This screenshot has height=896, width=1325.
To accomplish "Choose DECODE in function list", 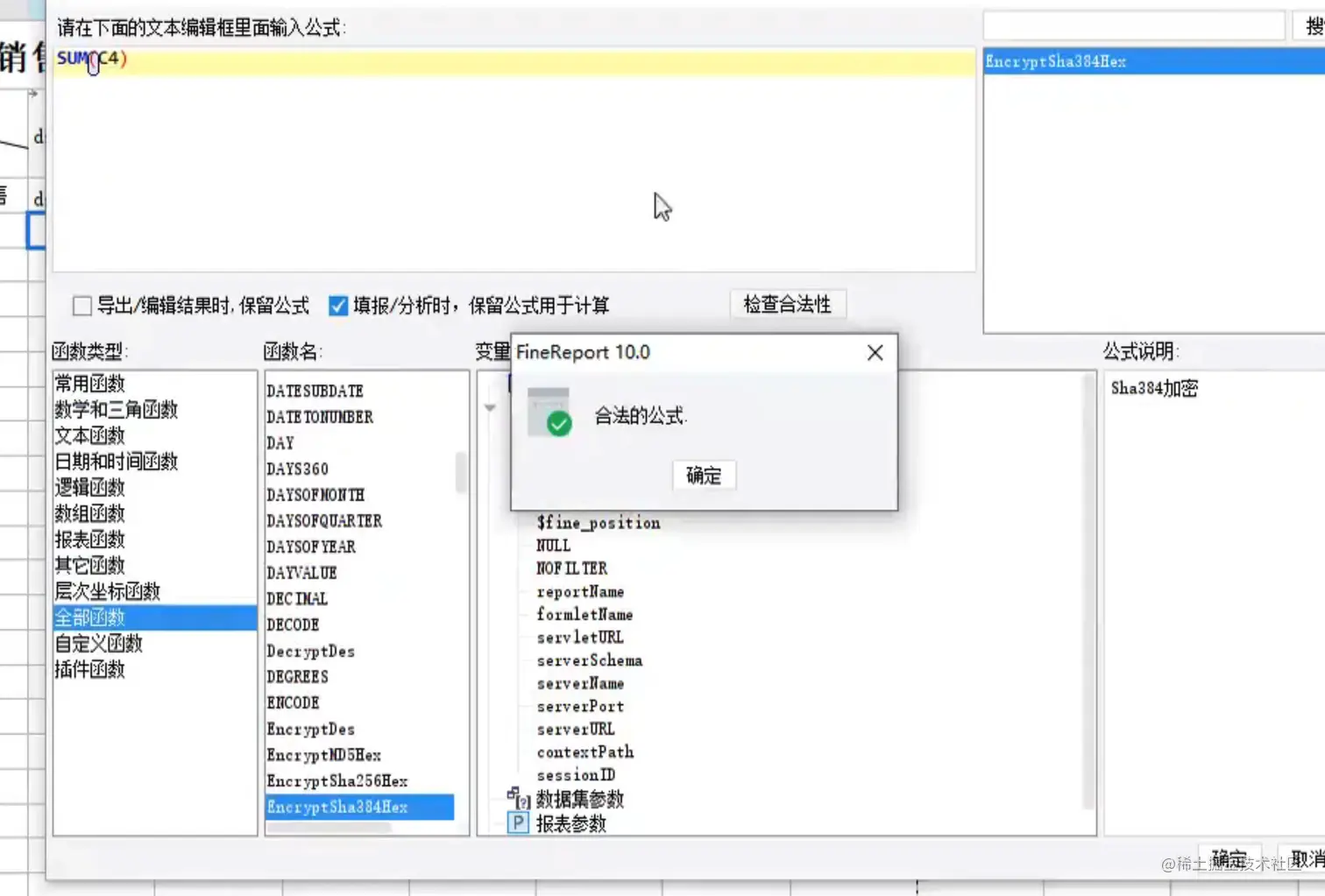I will coord(359,624).
